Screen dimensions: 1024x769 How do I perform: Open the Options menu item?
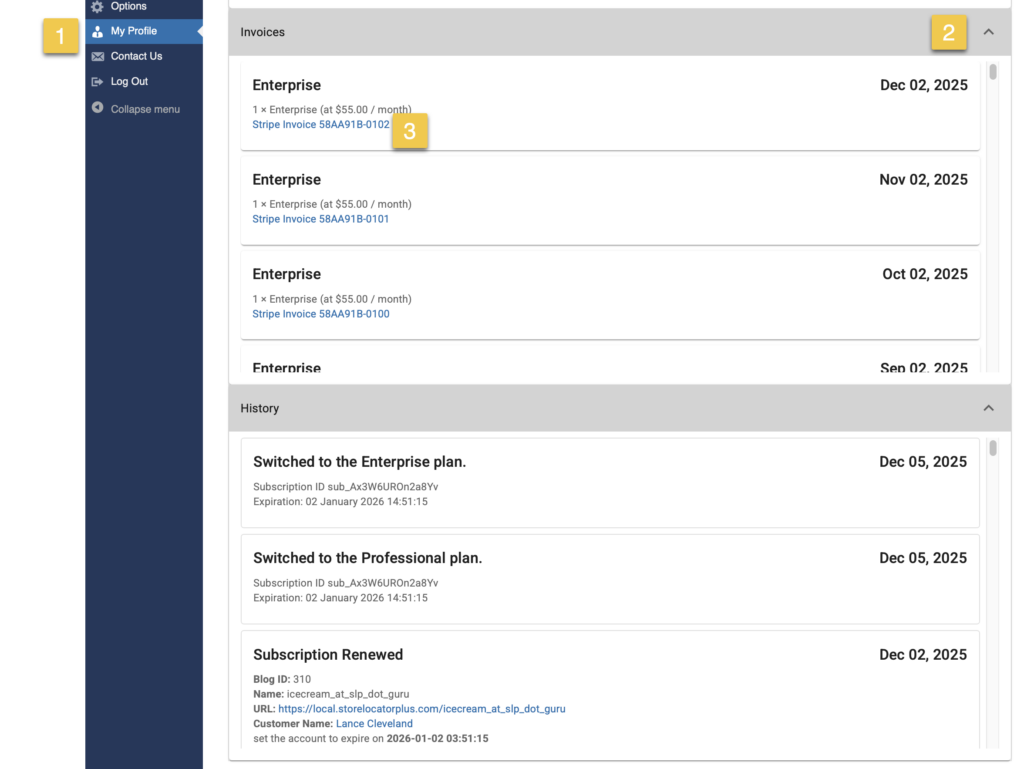128,7
